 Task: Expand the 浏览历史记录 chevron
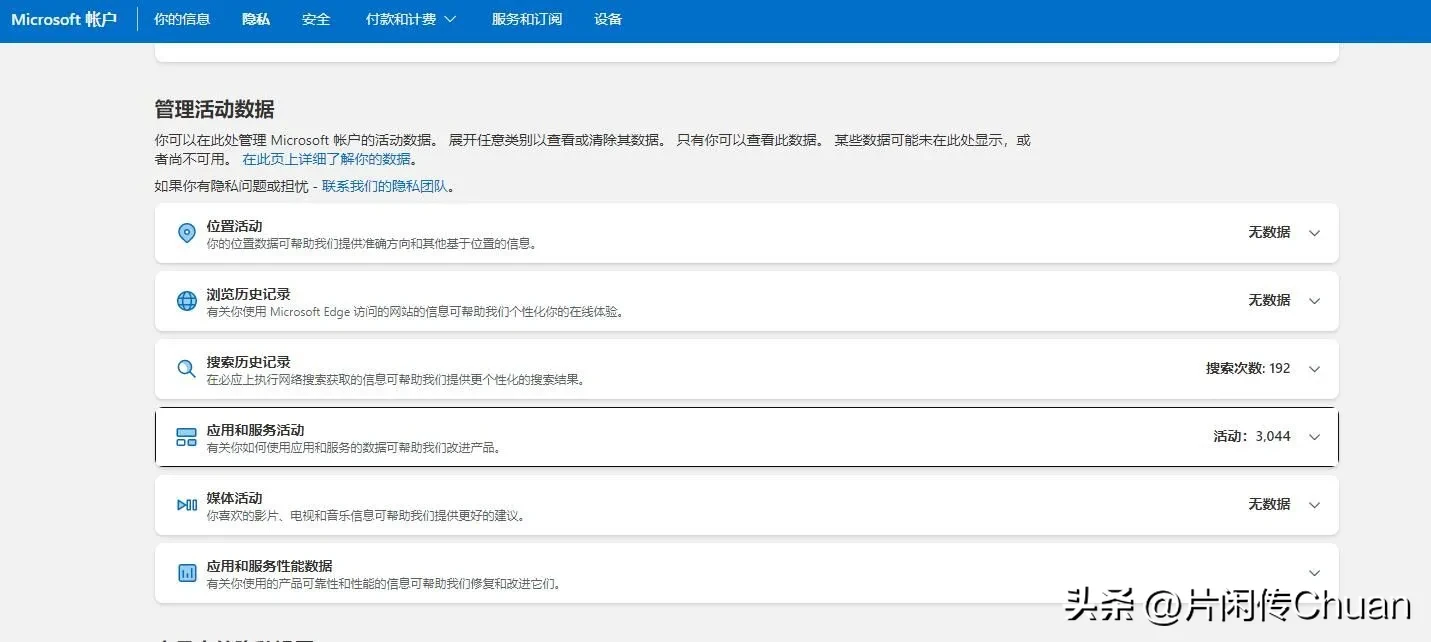pos(1315,301)
